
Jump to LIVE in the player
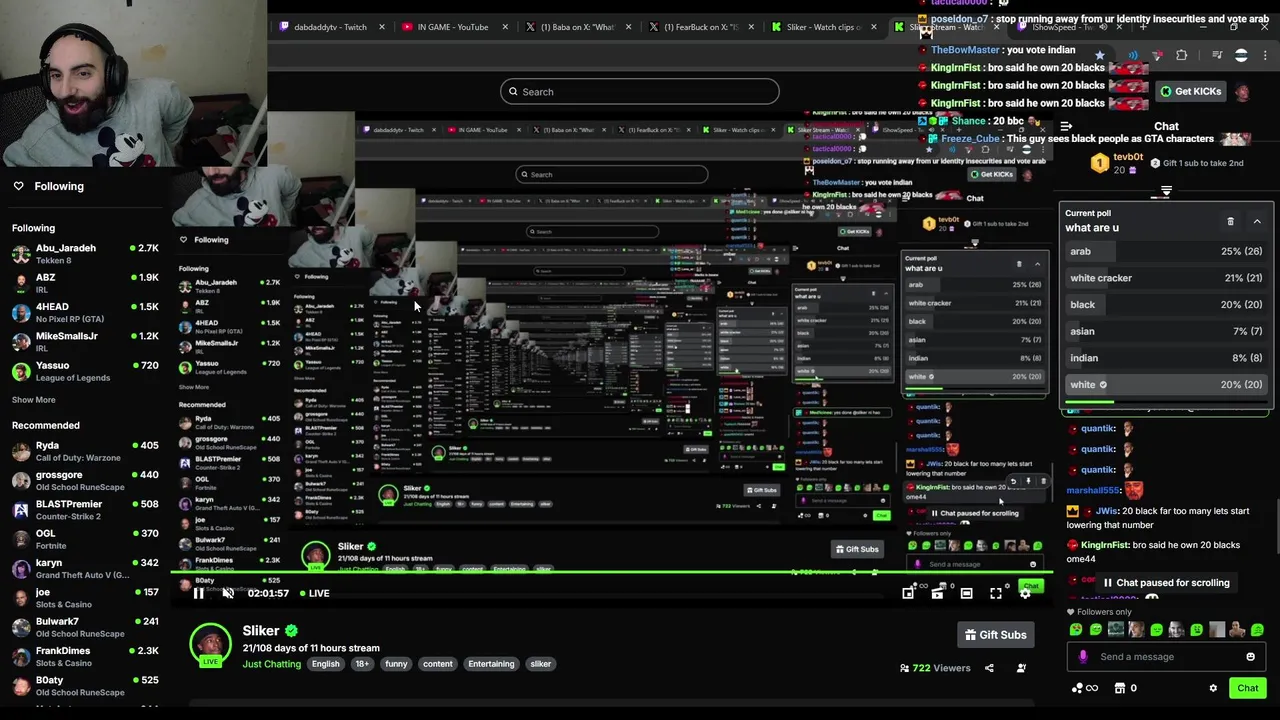point(314,593)
